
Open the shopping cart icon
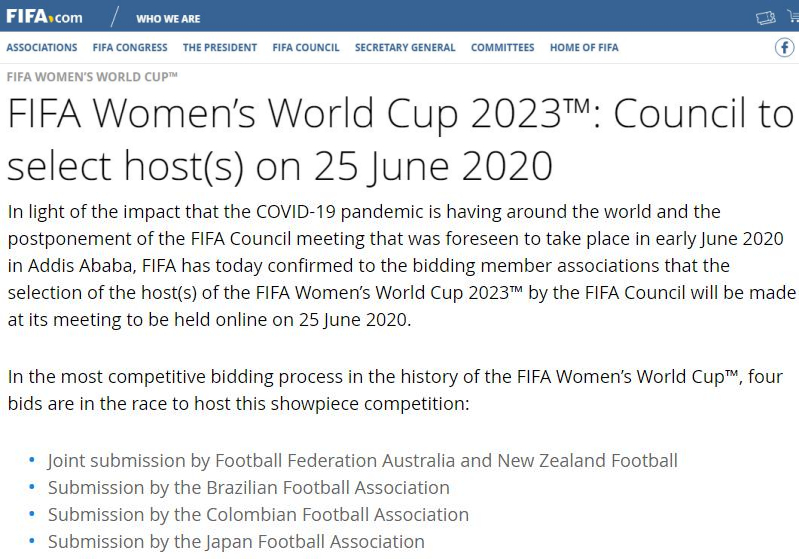click(794, 16)
